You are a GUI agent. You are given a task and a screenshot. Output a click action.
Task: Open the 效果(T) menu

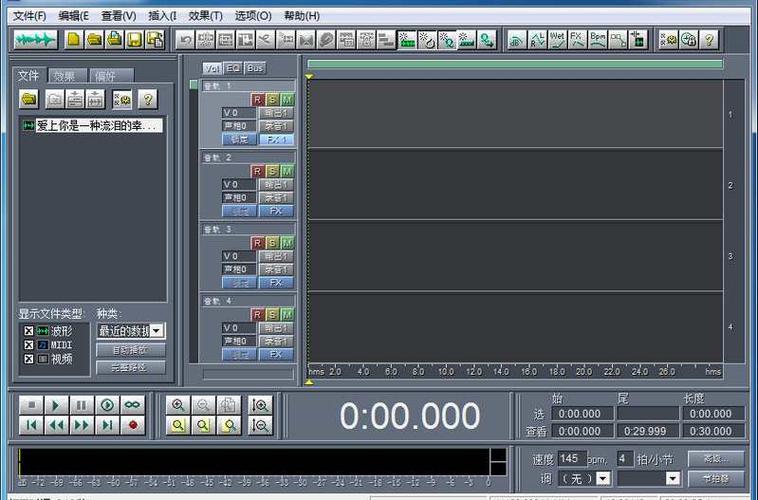point(205,16)
